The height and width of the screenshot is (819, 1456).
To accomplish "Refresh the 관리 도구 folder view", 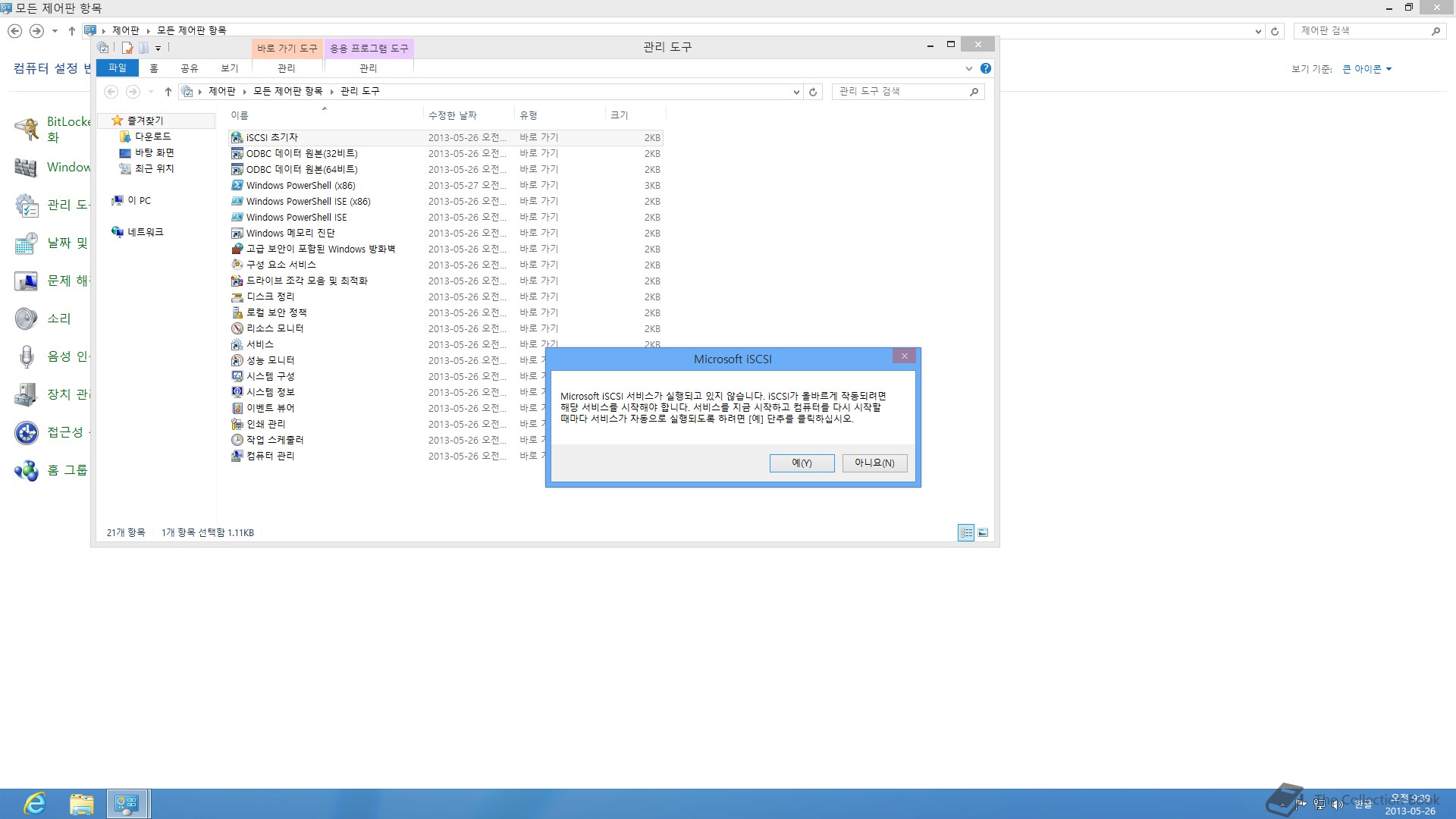I will [x=813, y=92].
